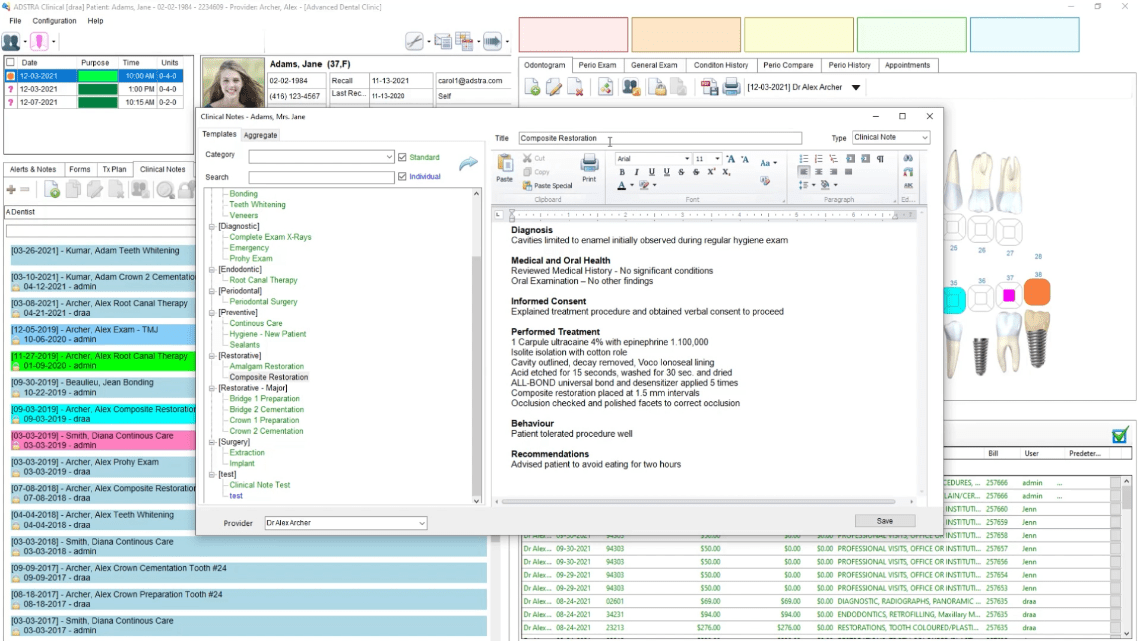The image size is (1140, 641).
Task: Select Amalgam Restoration template
Action: pyautogui.click(x=267, y=366)
